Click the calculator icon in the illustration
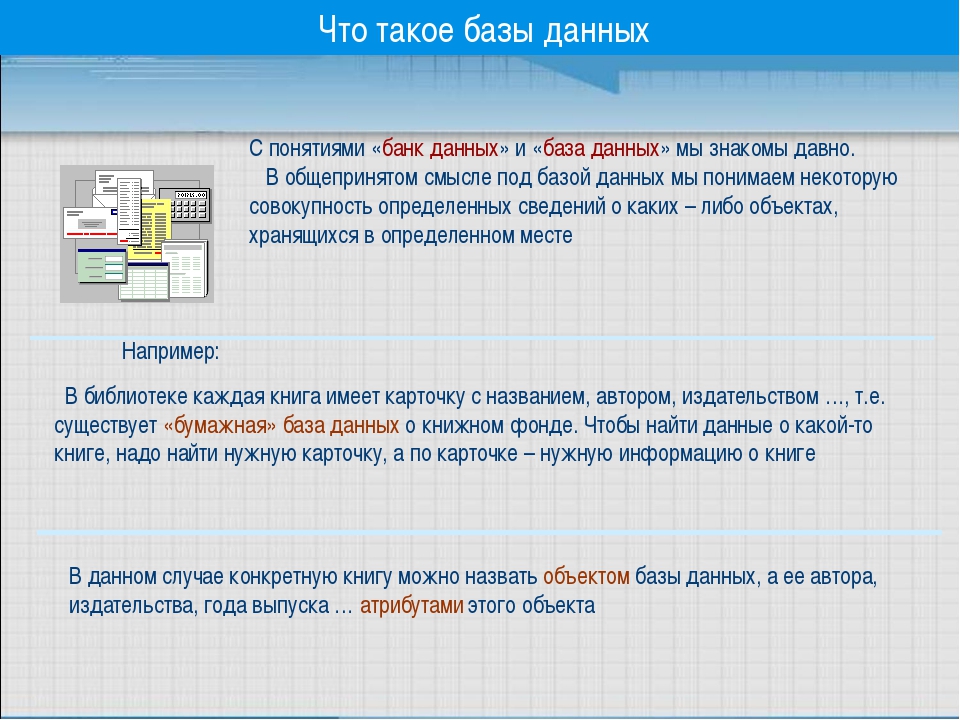 coord(188,207)
